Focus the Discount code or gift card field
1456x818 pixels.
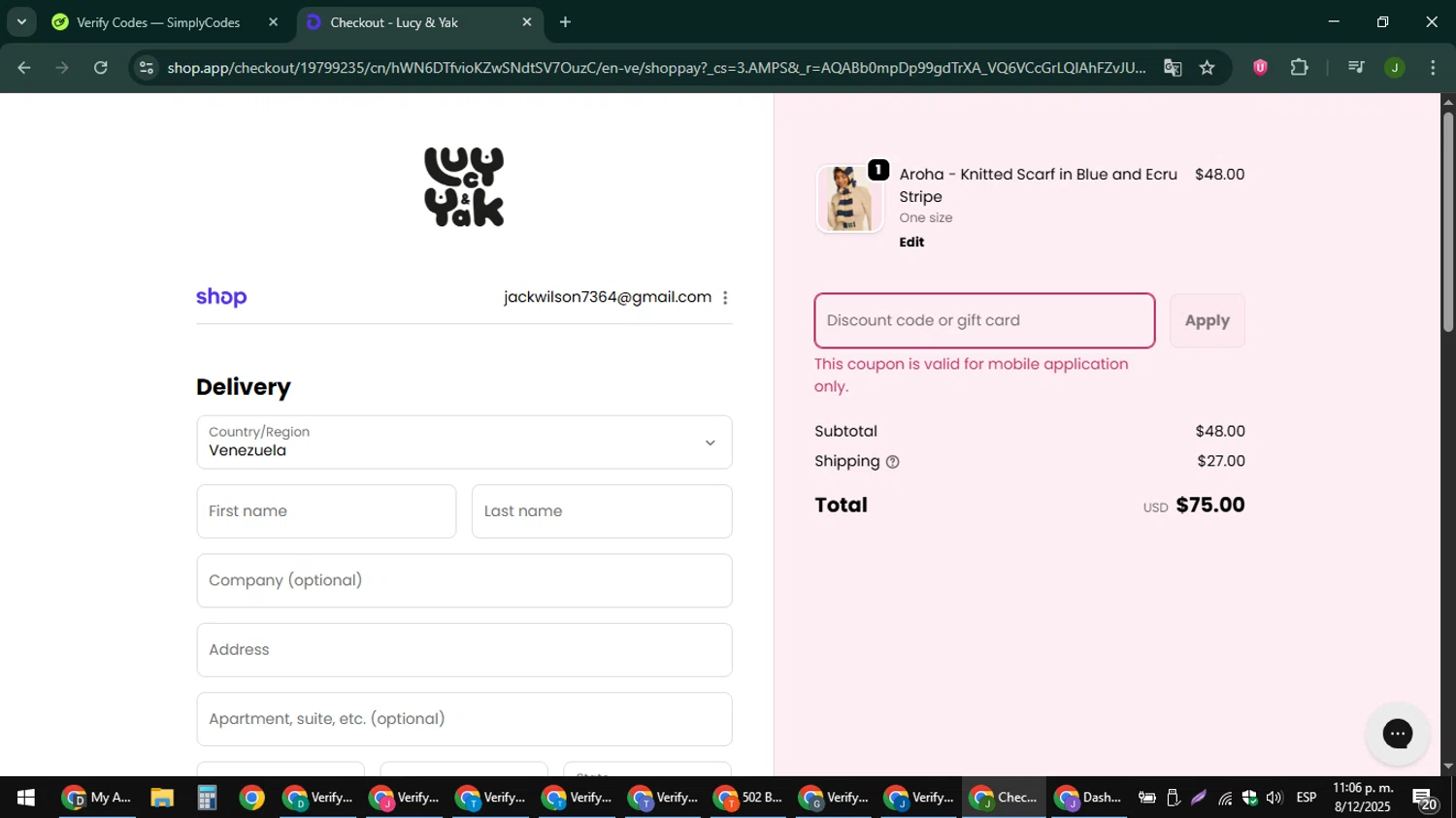click(984, 321)
